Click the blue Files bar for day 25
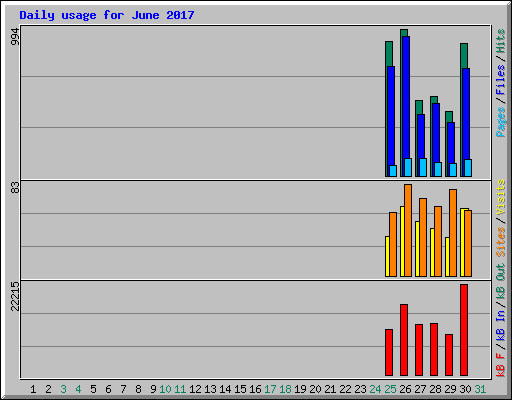 (x=391, y=115)
